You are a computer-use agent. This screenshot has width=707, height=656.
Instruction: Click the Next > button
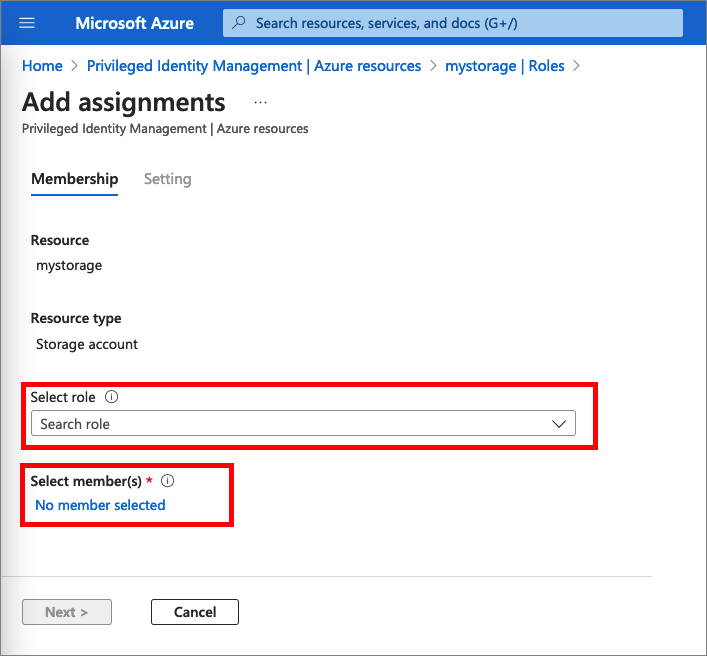pos(67,612)
